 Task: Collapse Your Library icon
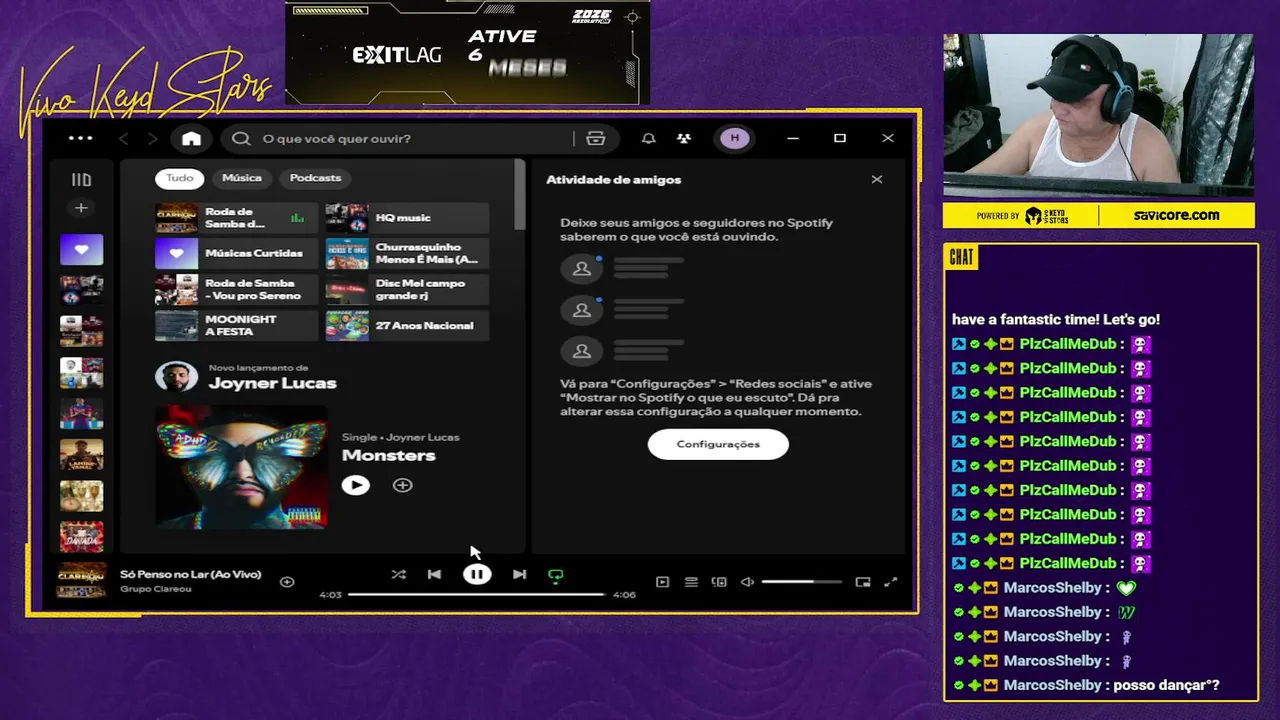81,180
